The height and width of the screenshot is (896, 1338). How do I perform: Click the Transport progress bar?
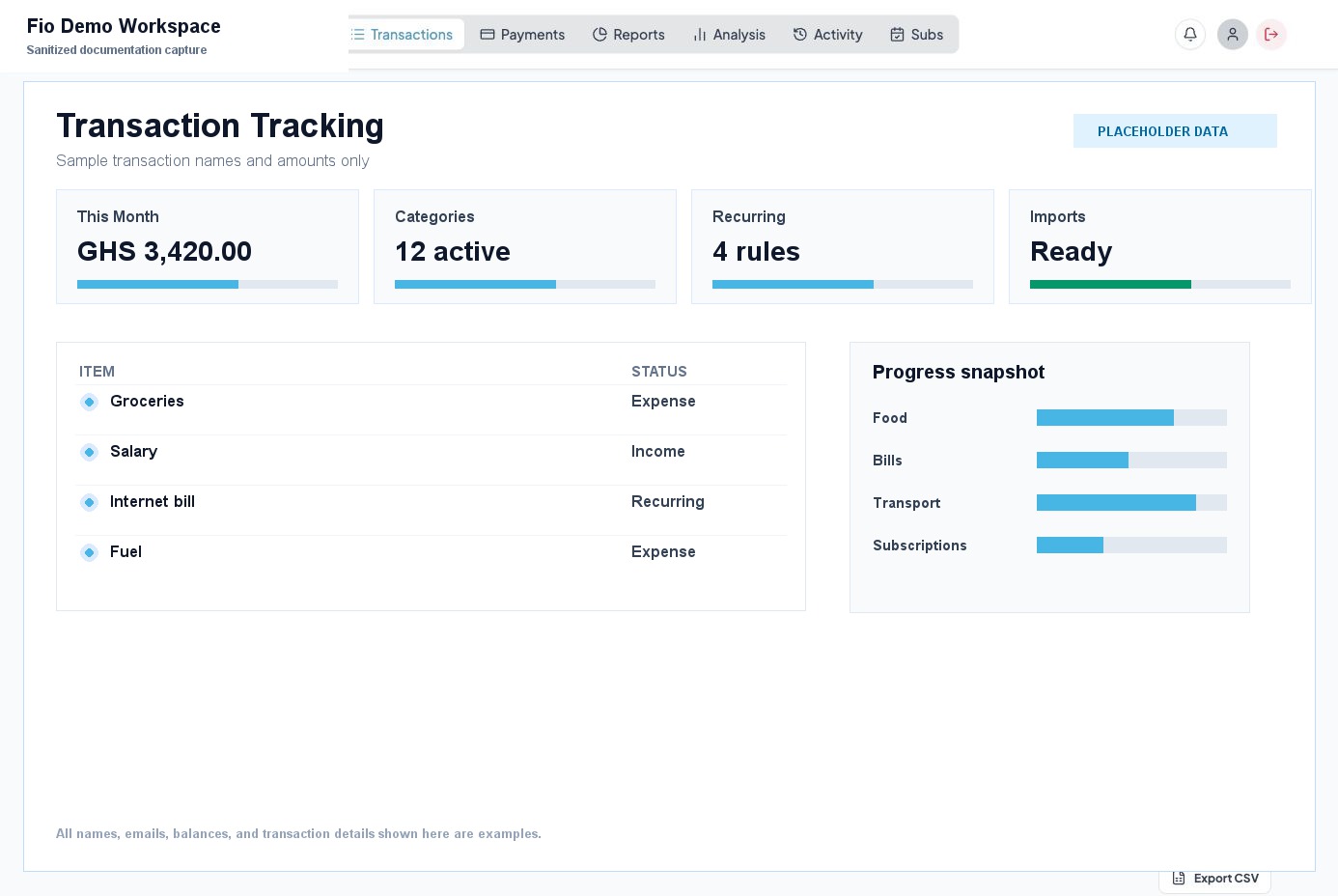[1131, 503]
